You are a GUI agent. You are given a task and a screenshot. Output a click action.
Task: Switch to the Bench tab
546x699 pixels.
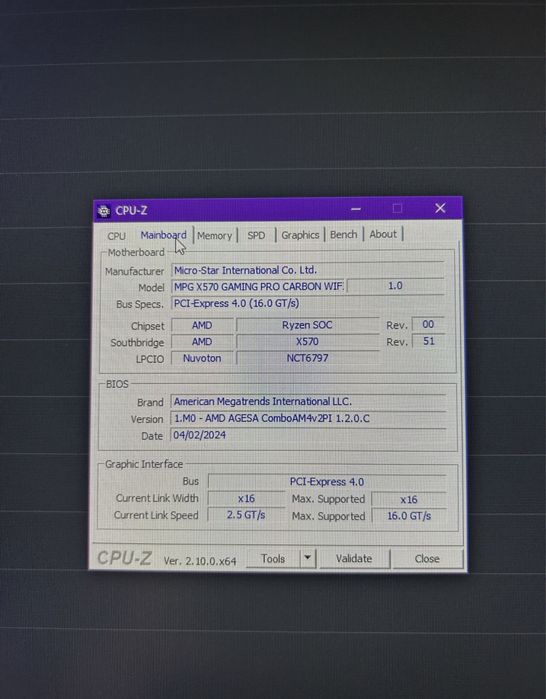pyautogui.click(x=344, y=234)
